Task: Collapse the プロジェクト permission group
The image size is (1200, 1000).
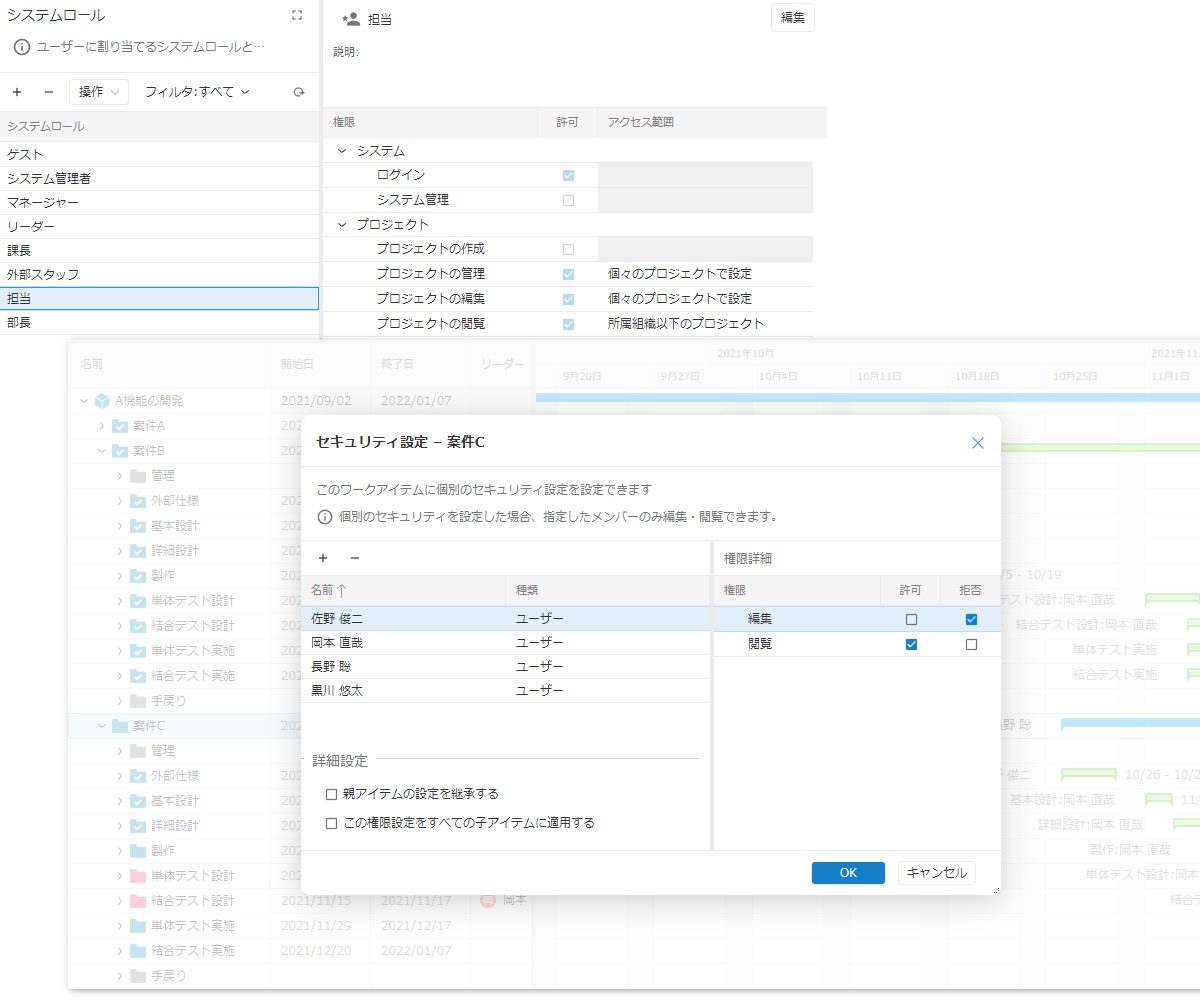Action: (342, 225)
